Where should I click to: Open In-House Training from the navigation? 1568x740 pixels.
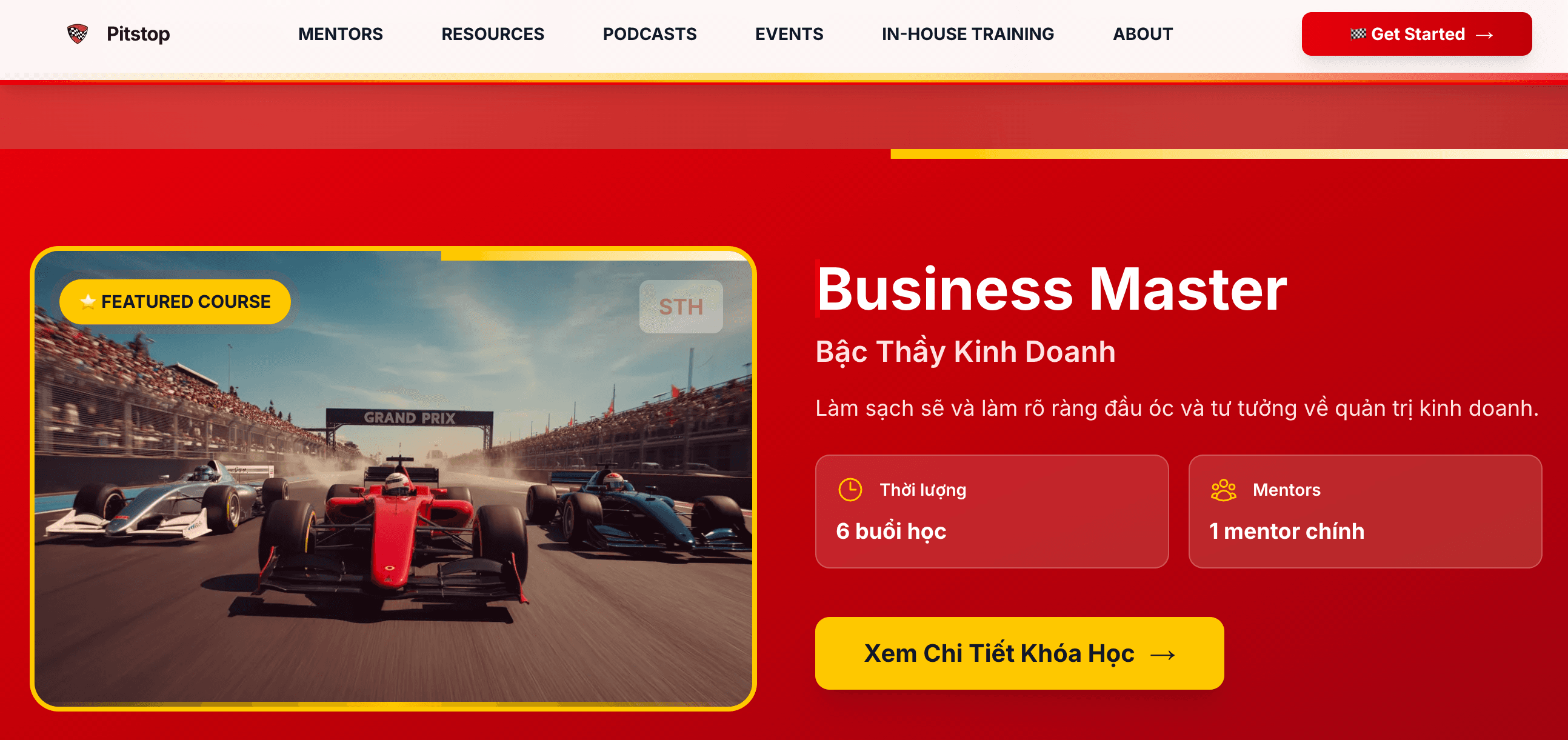(968, 34)
